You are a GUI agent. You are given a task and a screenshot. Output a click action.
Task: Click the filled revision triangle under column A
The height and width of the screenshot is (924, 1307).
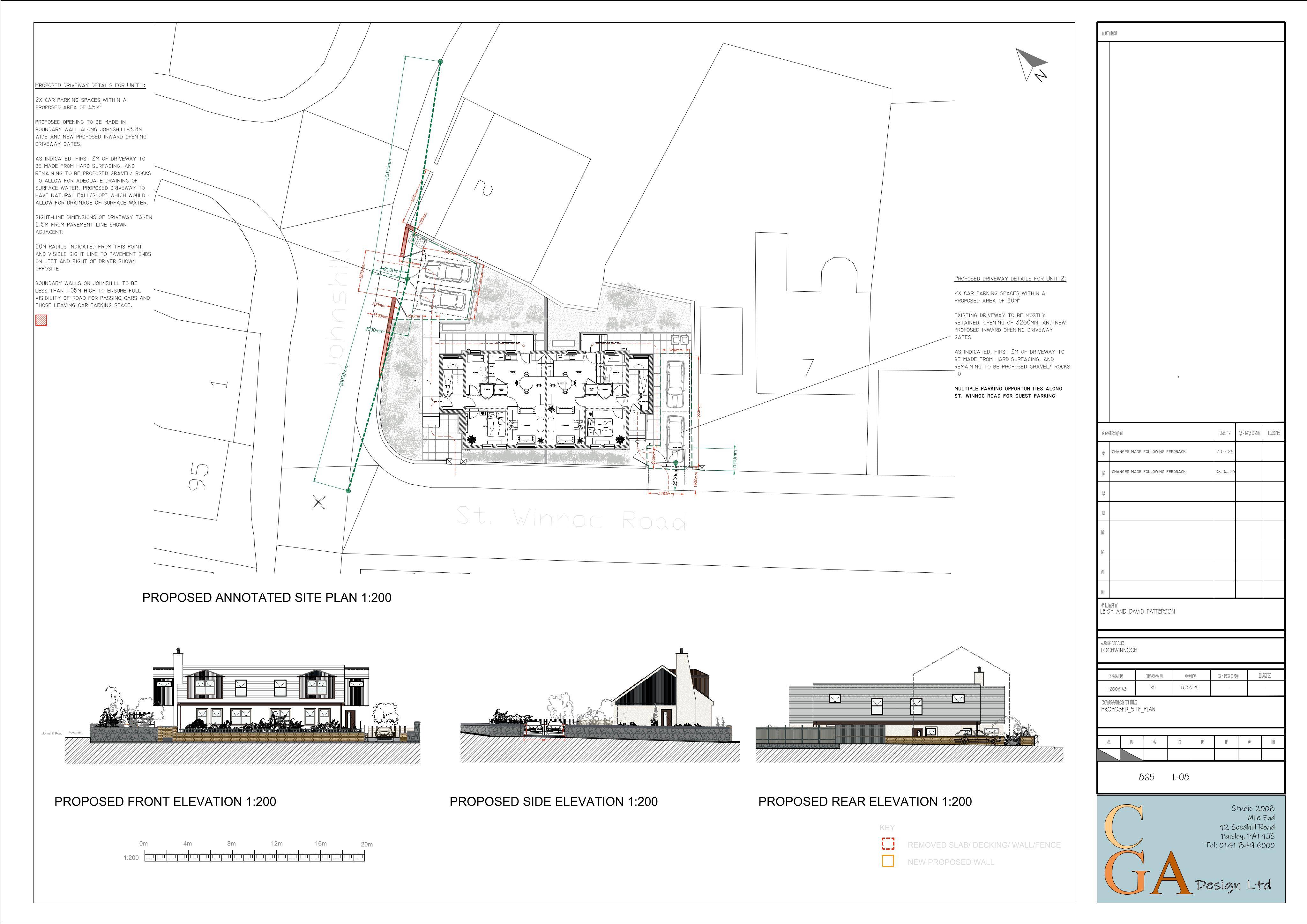tap(1109, 754)
